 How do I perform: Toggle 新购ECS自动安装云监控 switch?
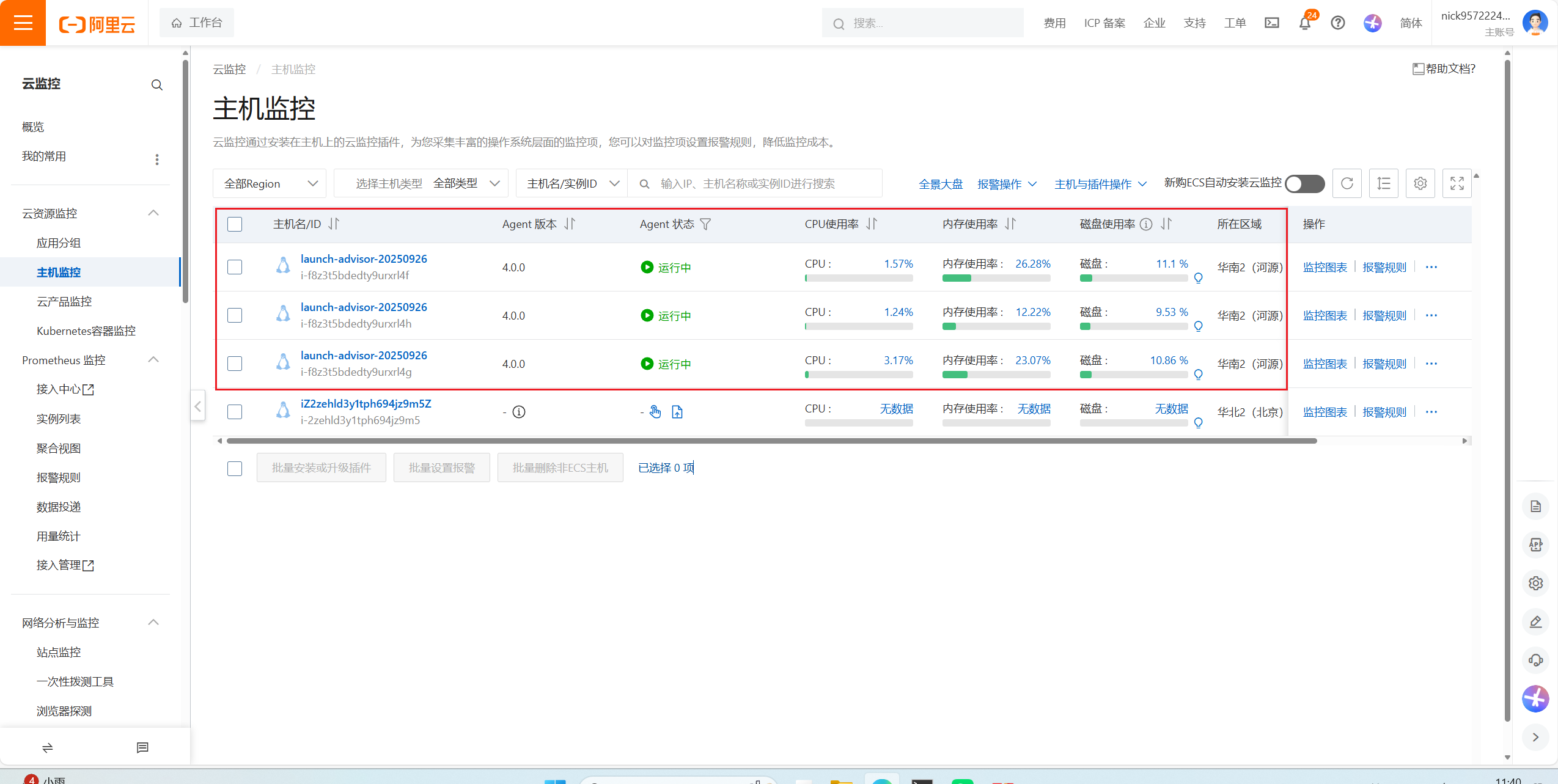(x=1304, y=183)
